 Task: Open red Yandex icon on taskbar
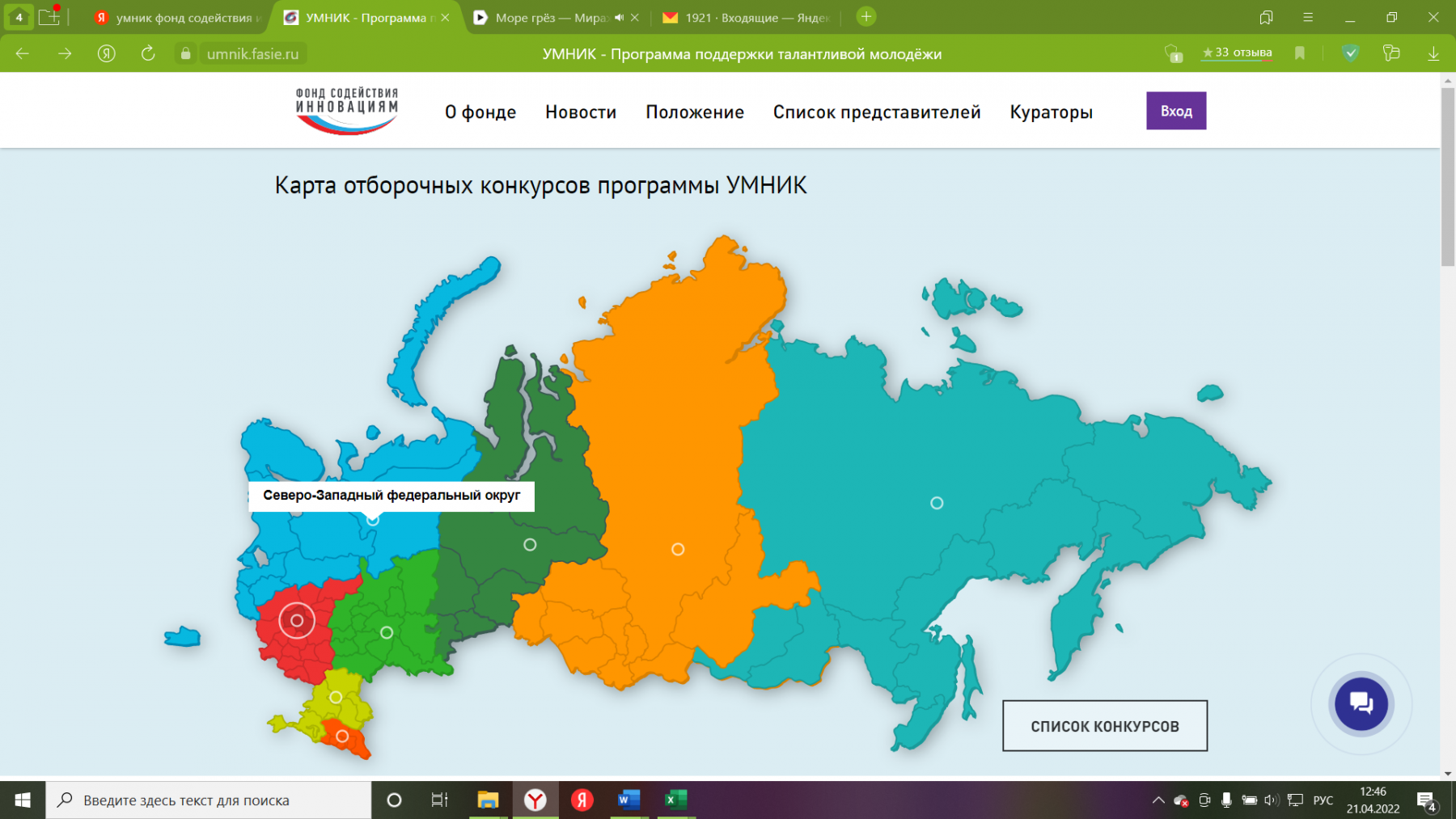click(582, 800)
